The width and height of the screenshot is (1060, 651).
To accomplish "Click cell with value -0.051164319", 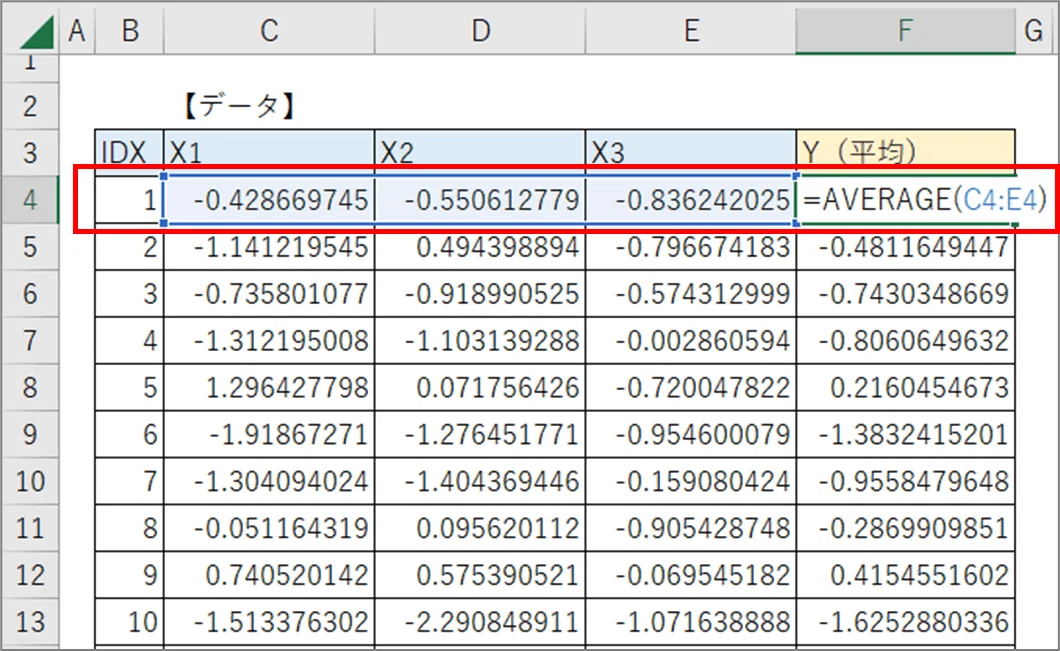I will click(x=268, y=528).
